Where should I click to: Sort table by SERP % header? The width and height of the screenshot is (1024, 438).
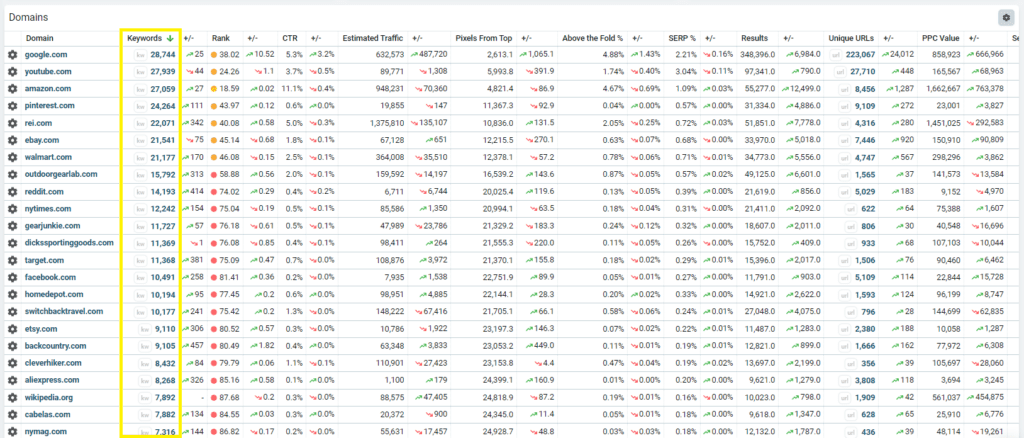point(682,39)
